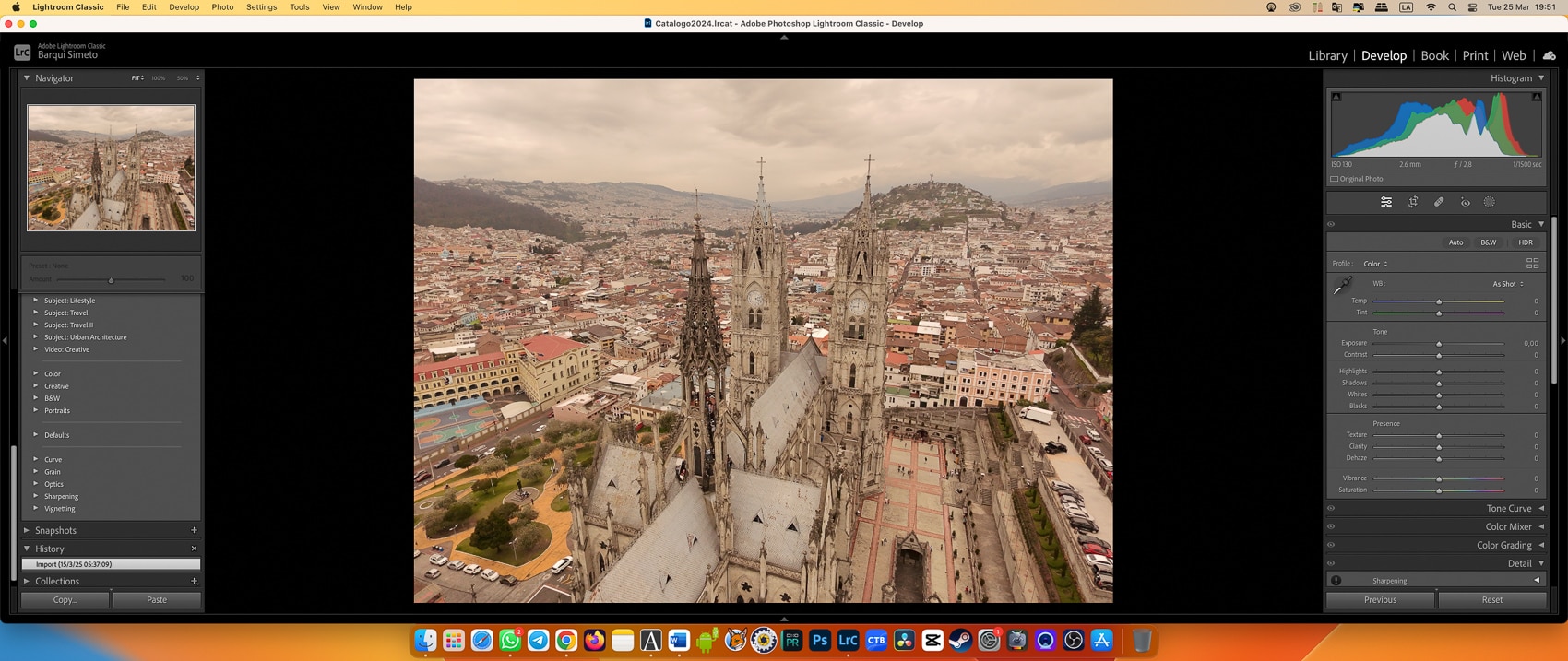Click the Sharpening warning exclamation icon
Image resolution: width=1568 pixels, height=661 pixels.
tap(1336, 581)
